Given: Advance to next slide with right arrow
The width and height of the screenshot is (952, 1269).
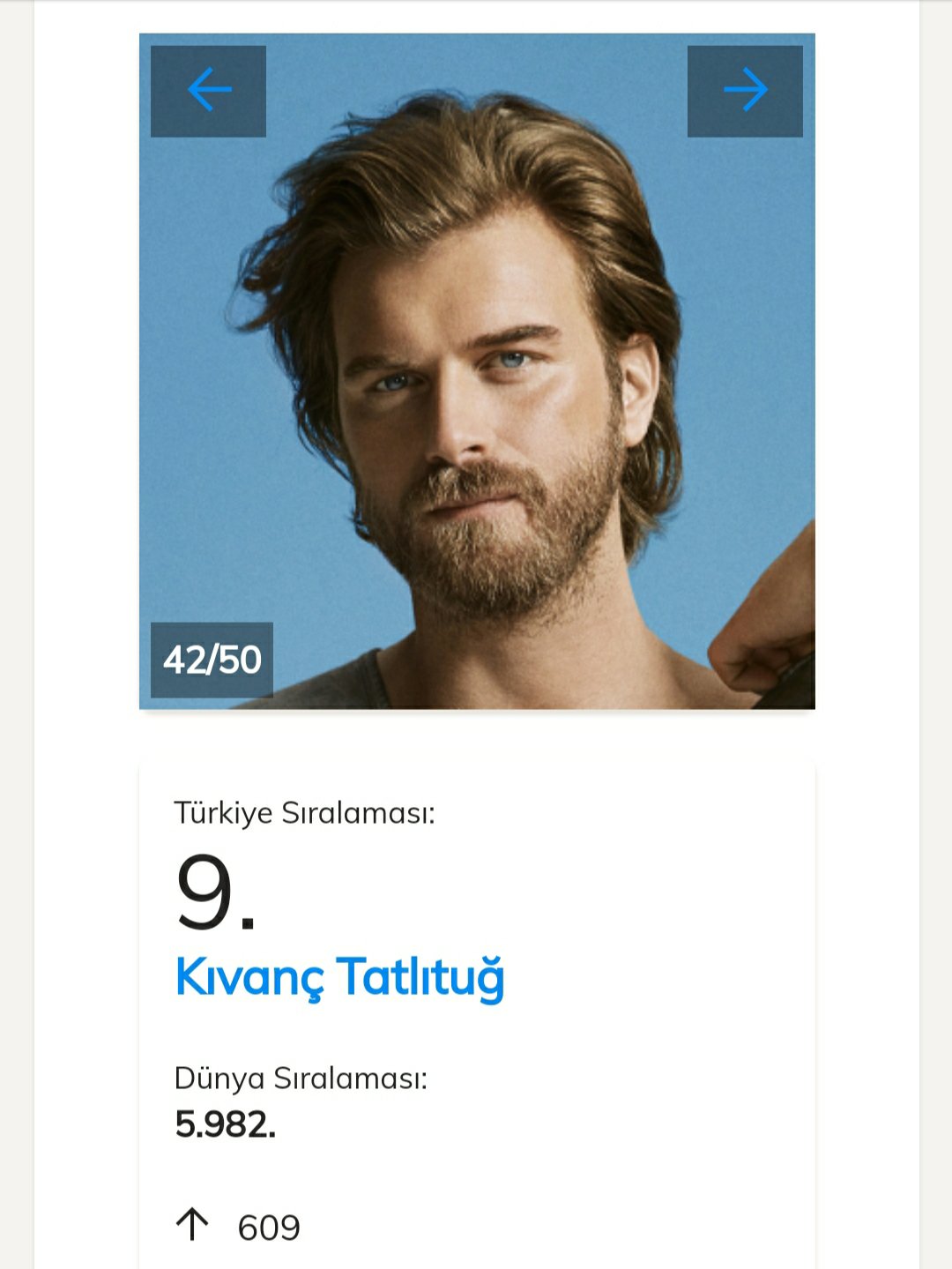Looking at the screenshot, I should pyautogui.click(x=745, y=92).
